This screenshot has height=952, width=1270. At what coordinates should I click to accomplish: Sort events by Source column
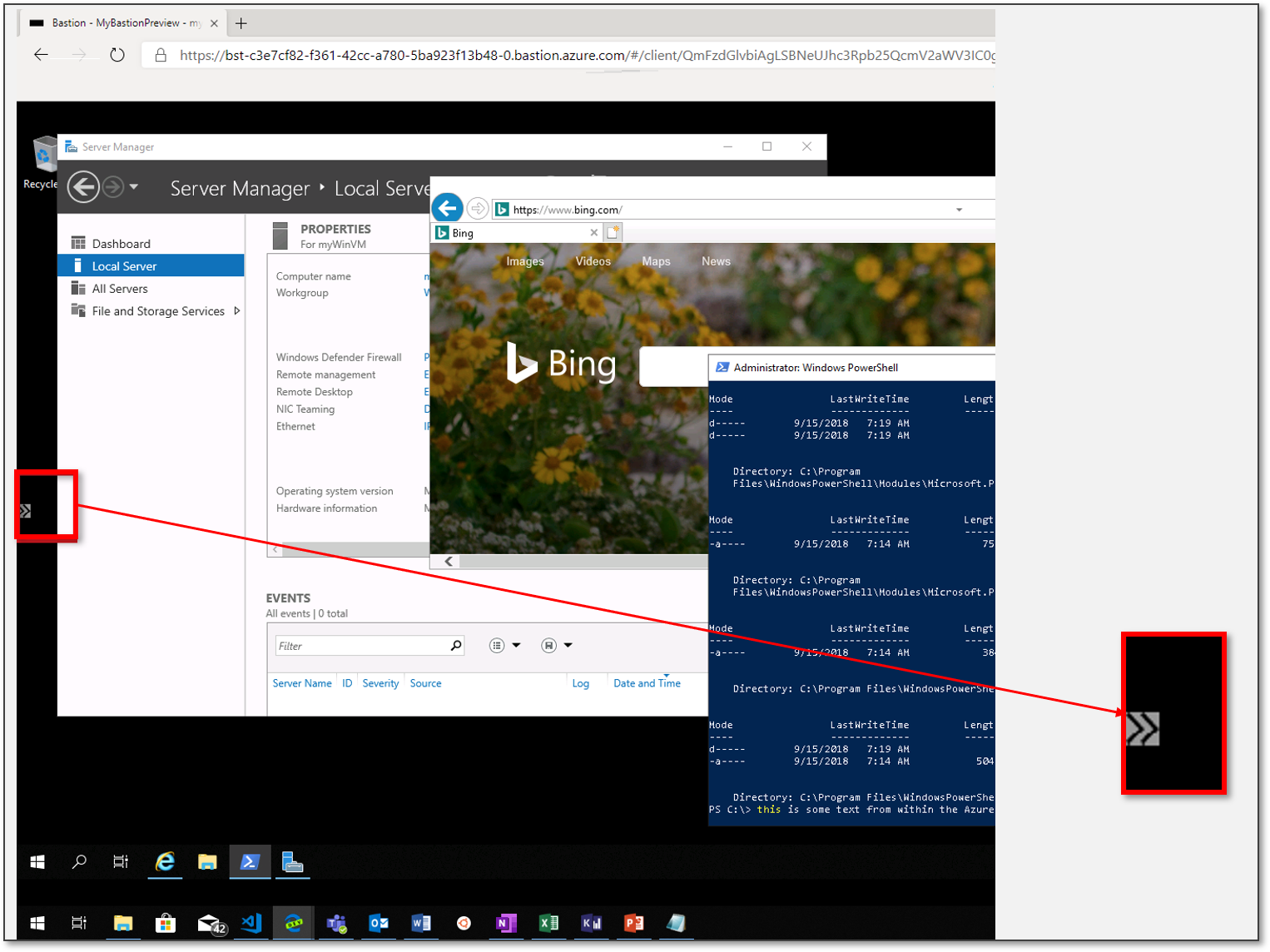pyautogui.click(x=425, y=683)
